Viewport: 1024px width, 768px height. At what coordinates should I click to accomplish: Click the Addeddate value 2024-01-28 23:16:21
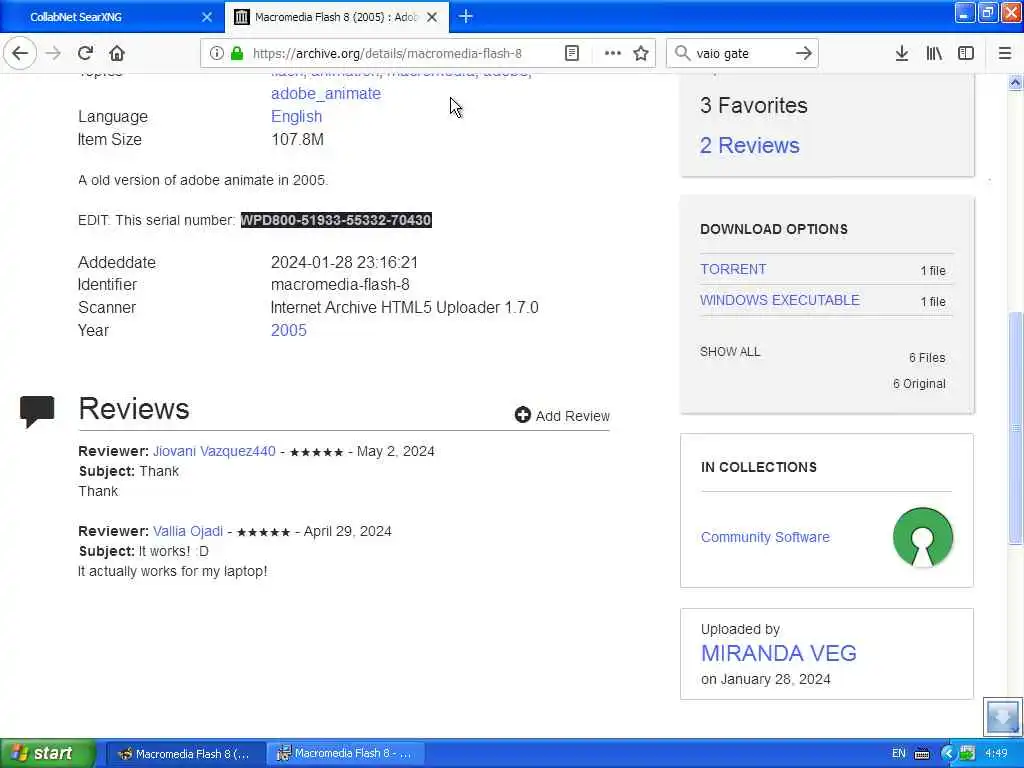tap(344, 263)
